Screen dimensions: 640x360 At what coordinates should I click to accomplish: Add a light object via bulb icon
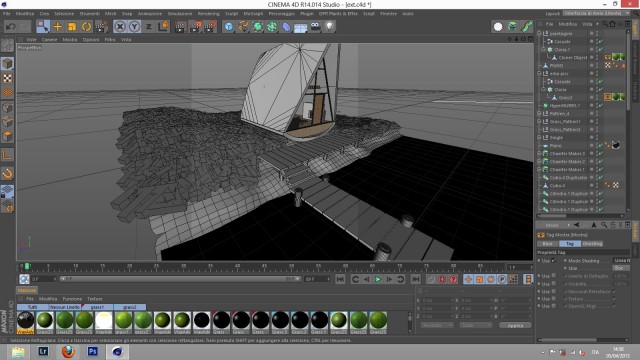pyautogui.click(x=329, y=27)
